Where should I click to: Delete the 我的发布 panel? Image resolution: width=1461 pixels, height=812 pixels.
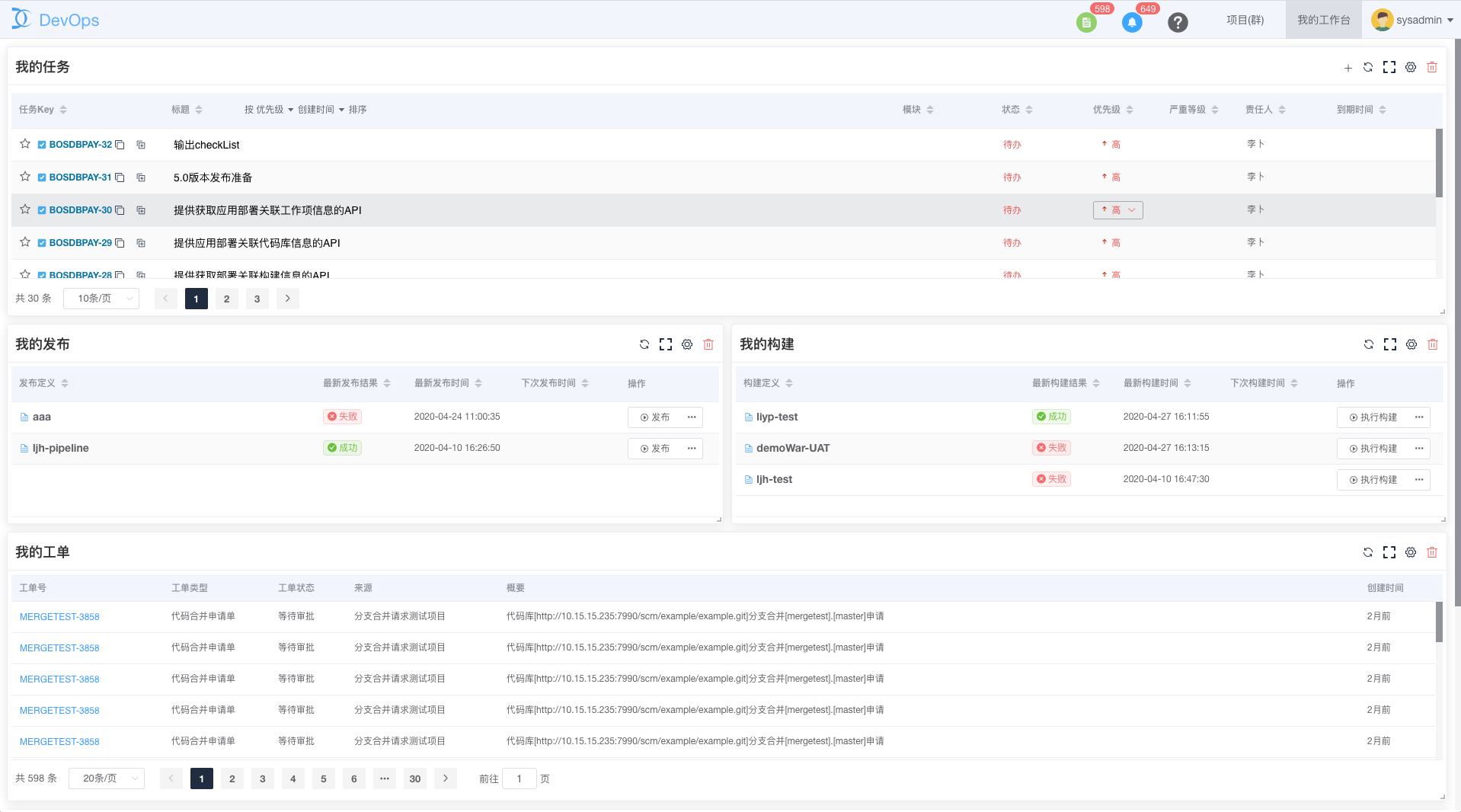point(708,344)
